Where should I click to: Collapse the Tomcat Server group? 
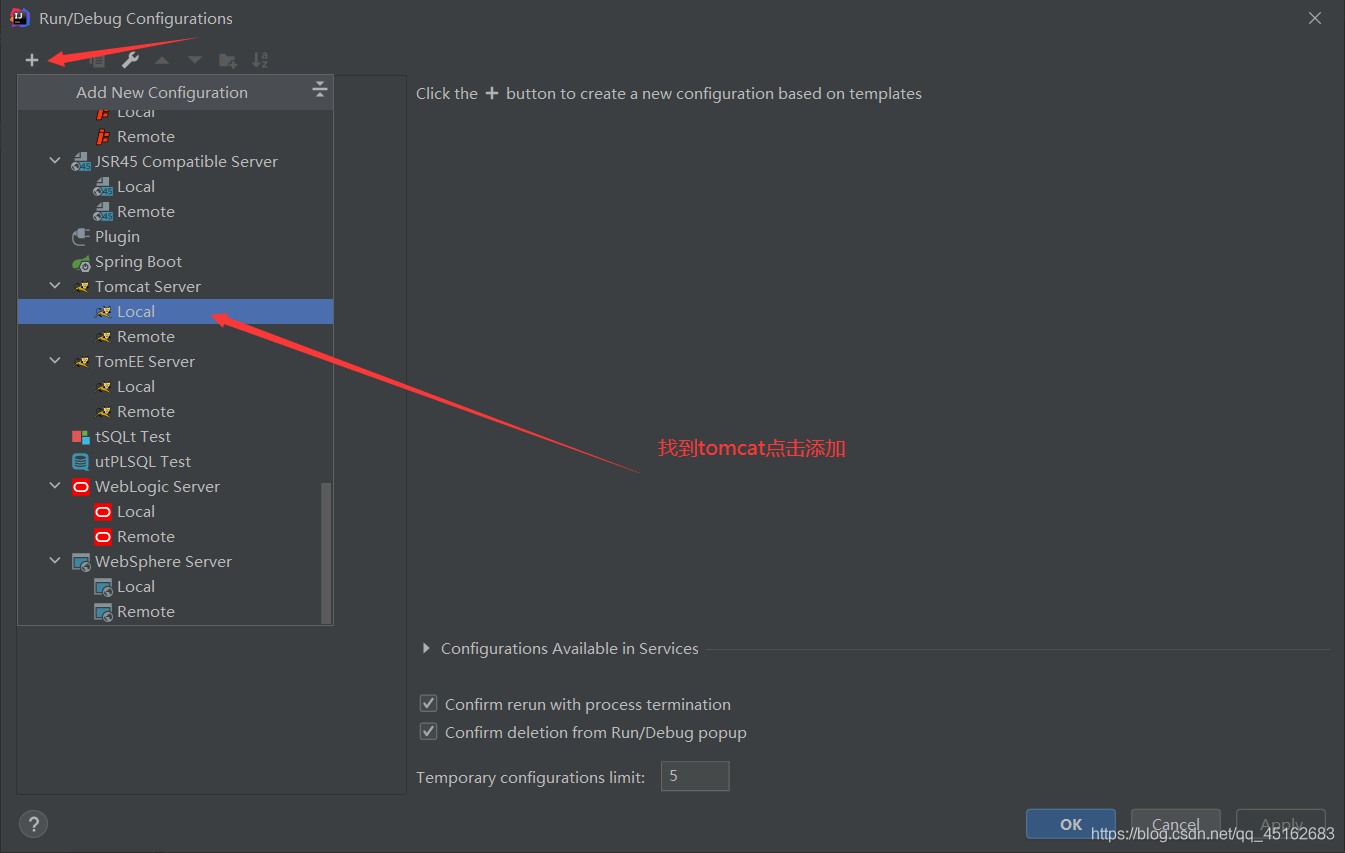55,286
